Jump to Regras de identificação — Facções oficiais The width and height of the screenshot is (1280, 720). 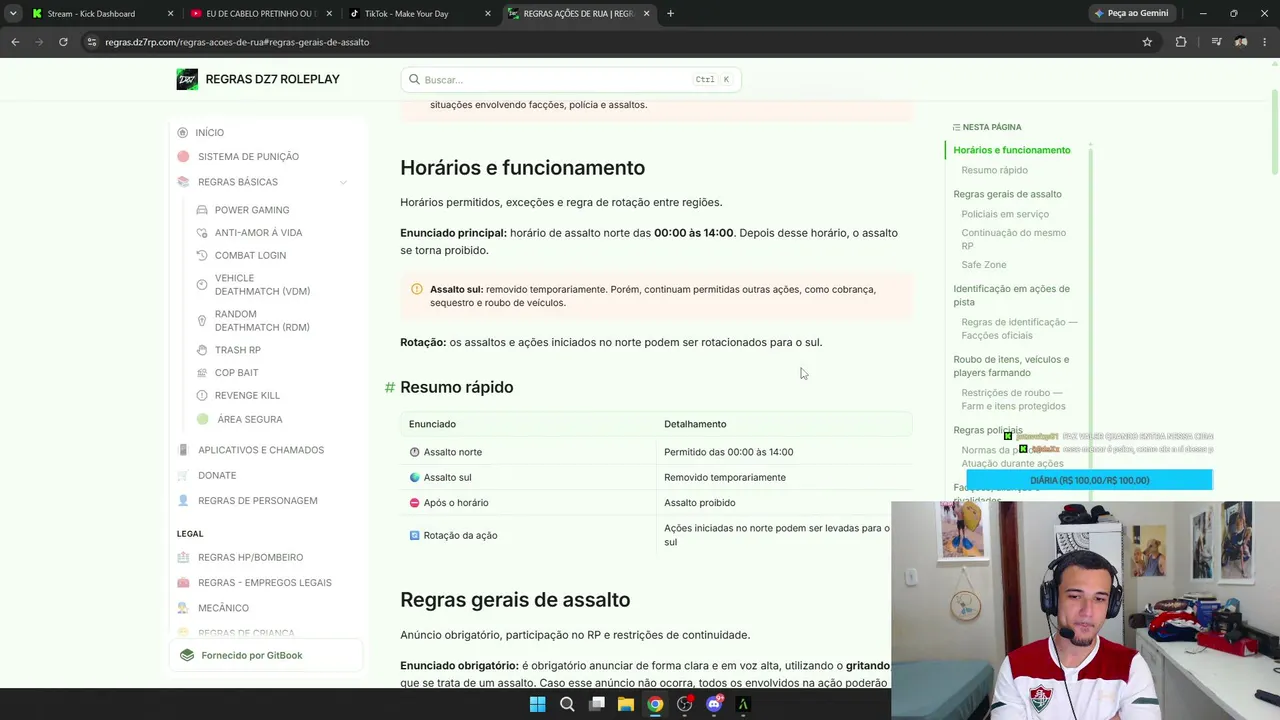tap(1019, 329)
